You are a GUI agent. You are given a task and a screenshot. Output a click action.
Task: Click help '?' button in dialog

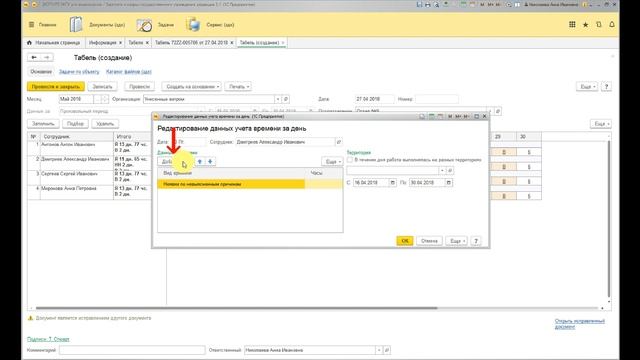(x=476, y=241)
